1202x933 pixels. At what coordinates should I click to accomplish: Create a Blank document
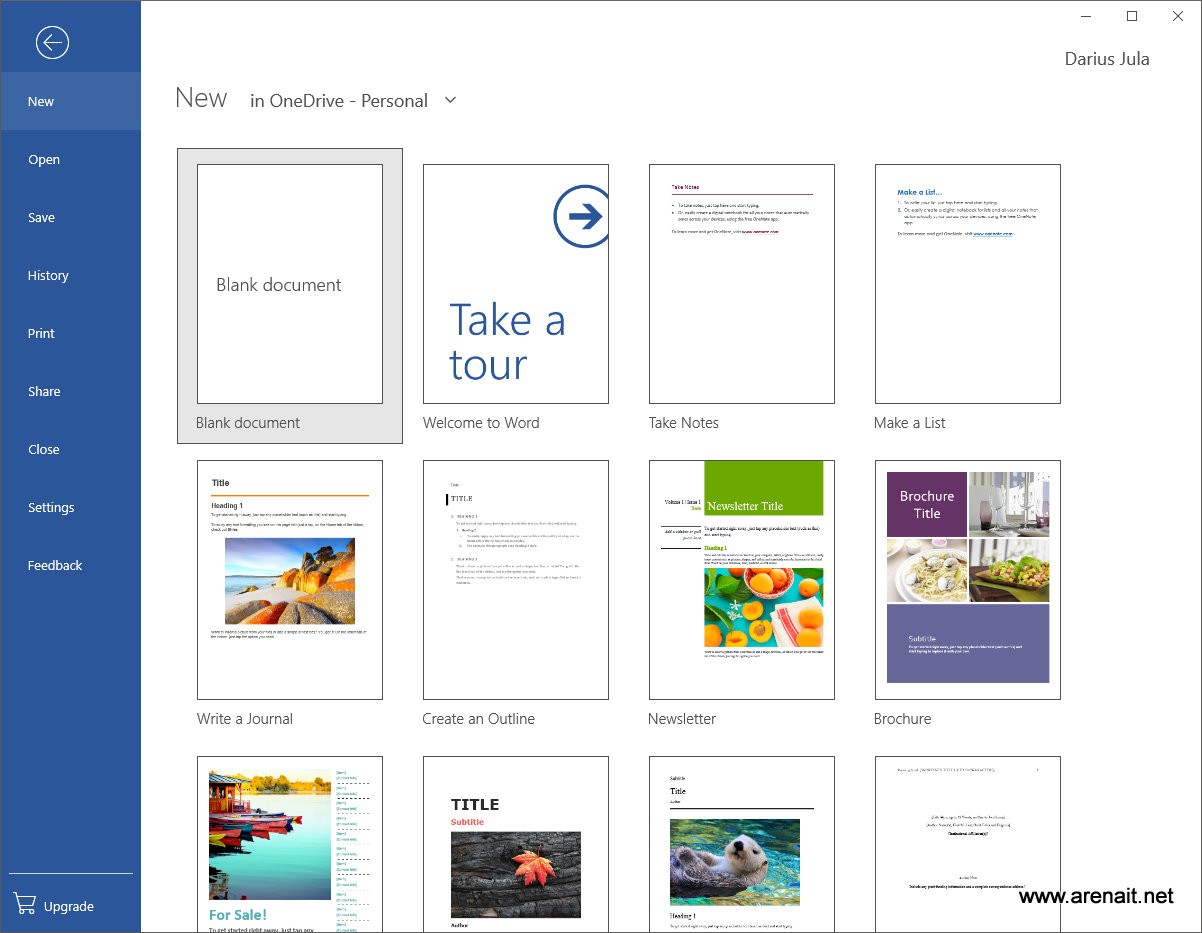pyautogui.click(x=290, y=284)
